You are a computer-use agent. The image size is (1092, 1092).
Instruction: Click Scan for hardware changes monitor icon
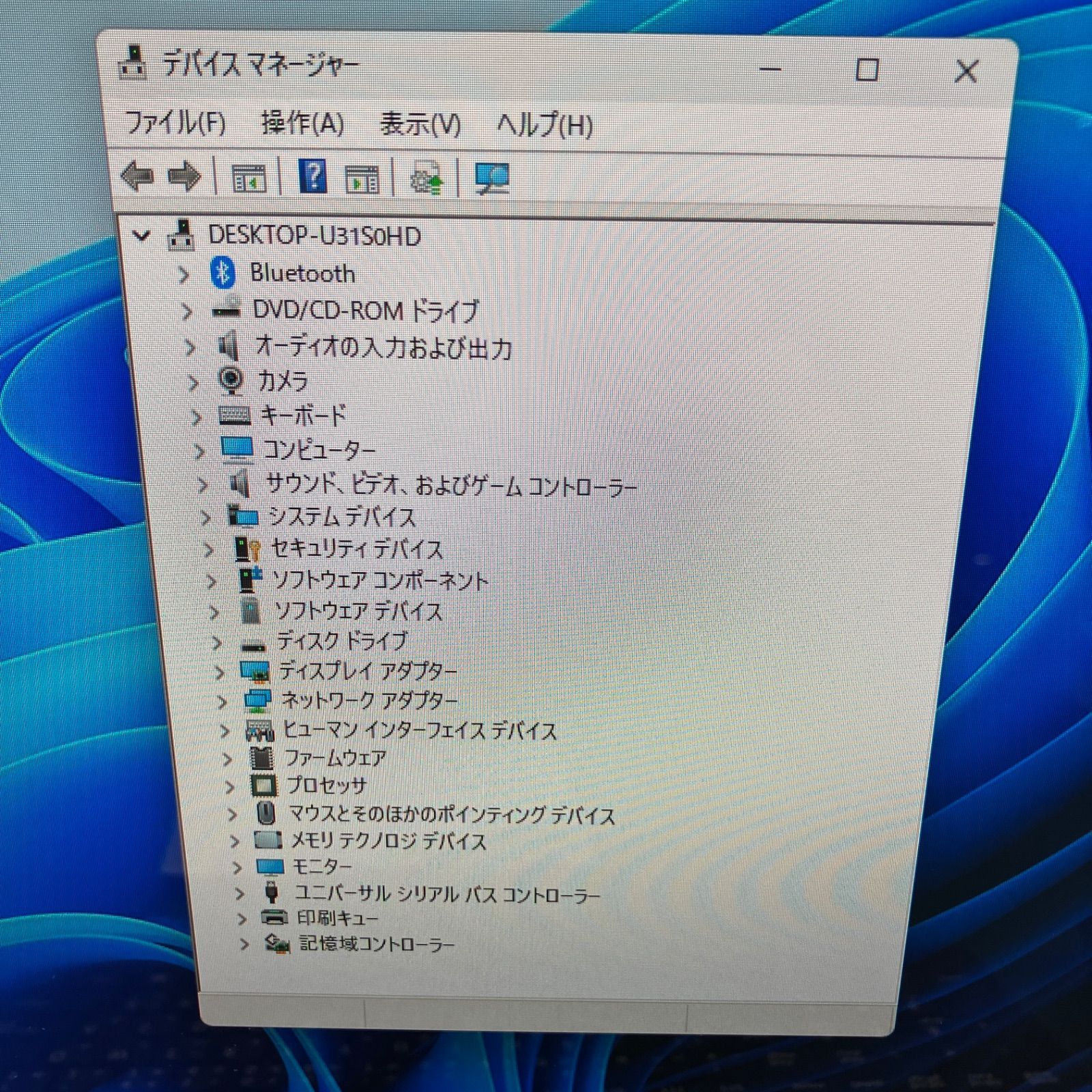tap(491, 179)
